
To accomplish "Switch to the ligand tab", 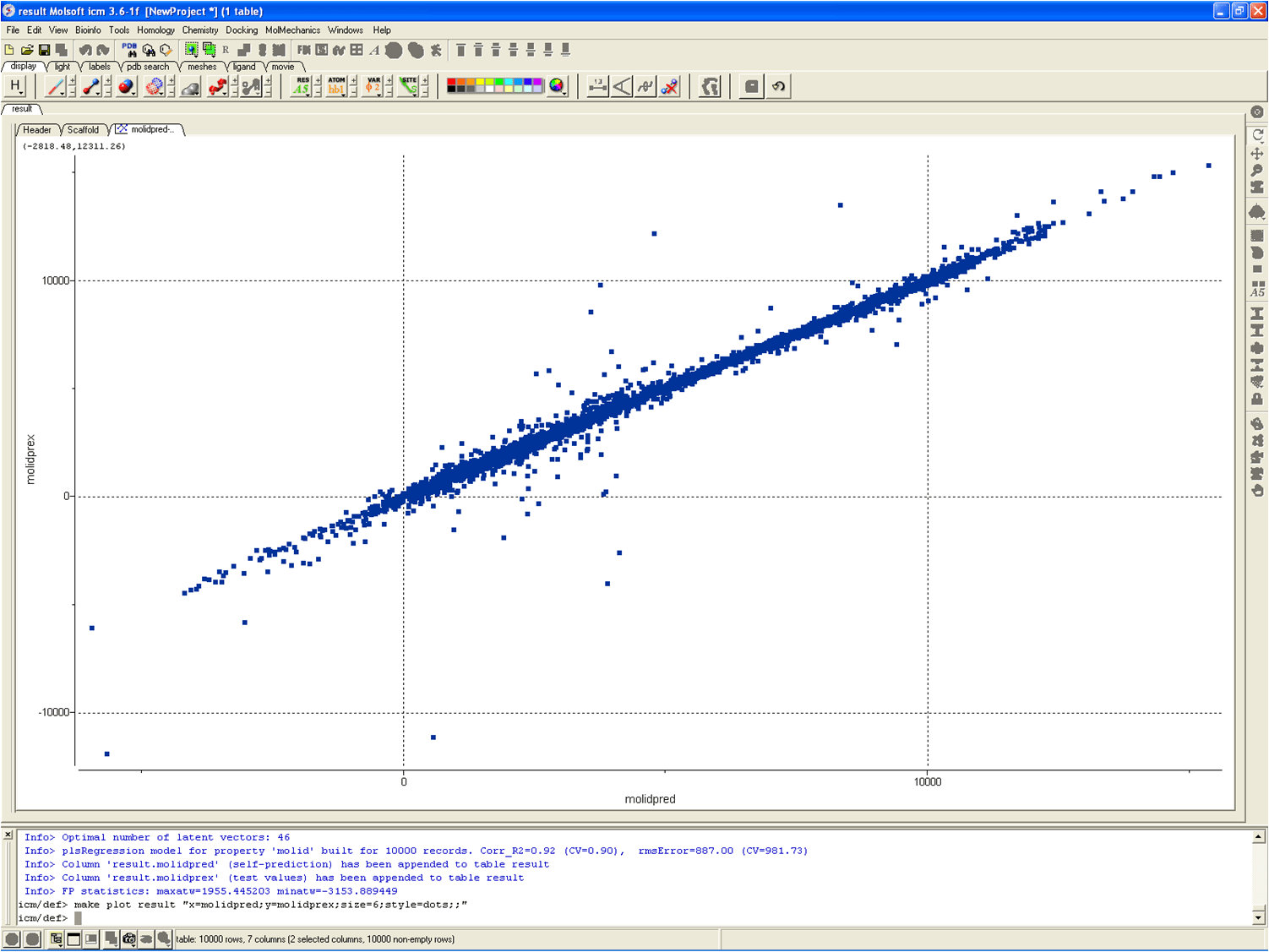I will (x=244, y=67).
